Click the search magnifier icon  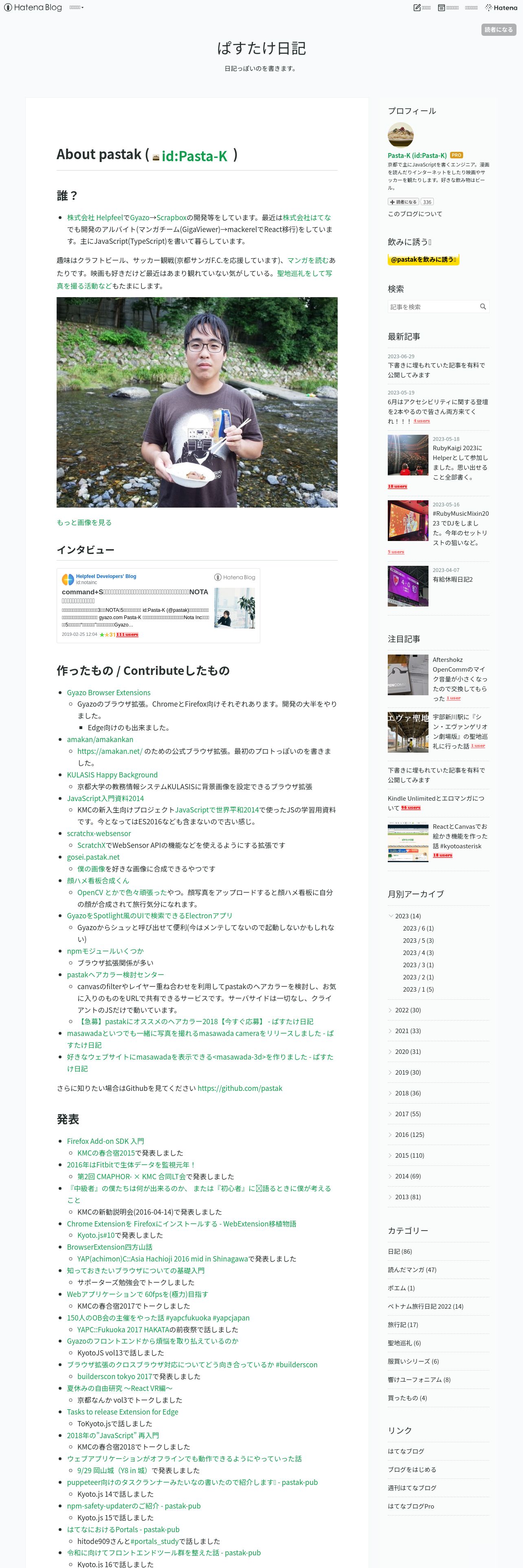click(x=483, y=306)
